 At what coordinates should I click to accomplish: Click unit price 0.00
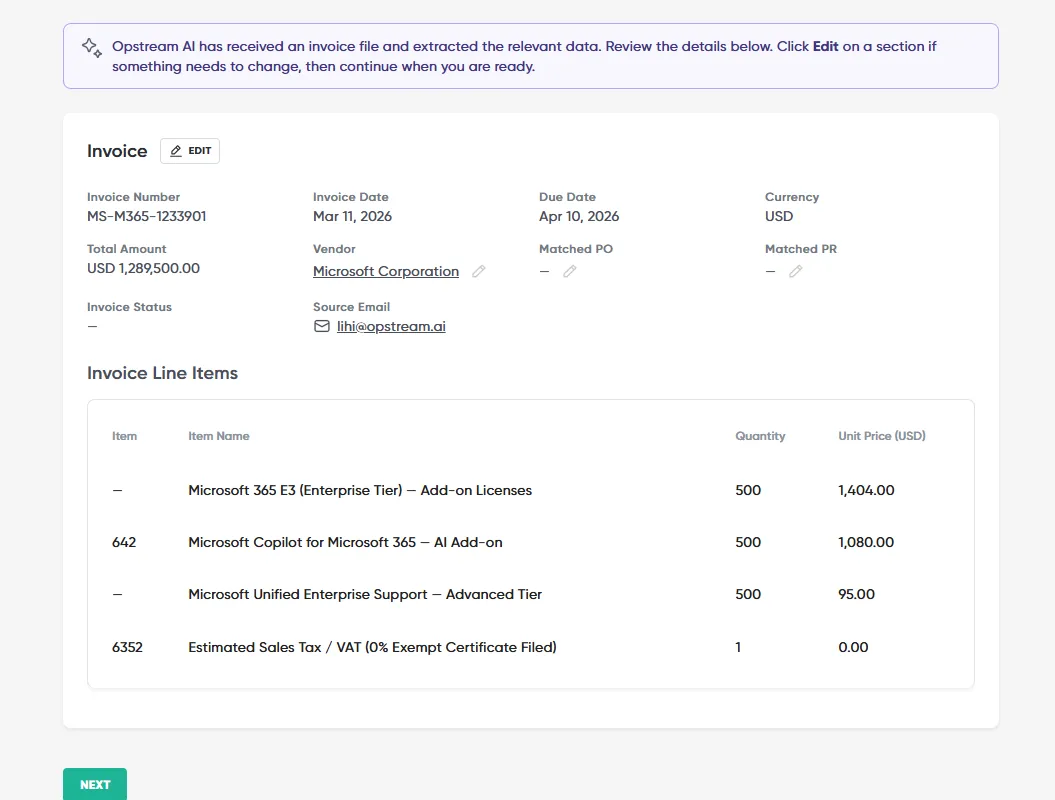[853, 647]
